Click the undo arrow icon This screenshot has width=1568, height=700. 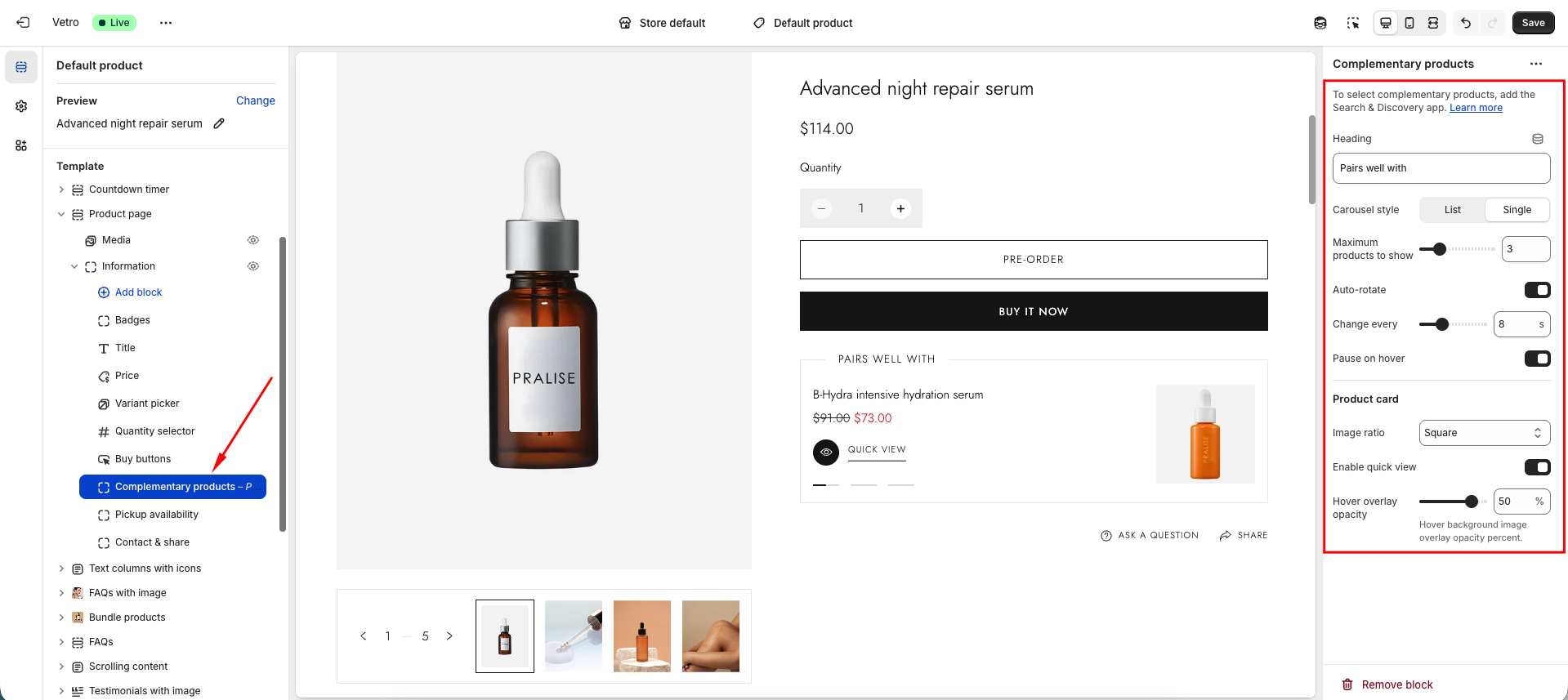(x=1466, y=23)
